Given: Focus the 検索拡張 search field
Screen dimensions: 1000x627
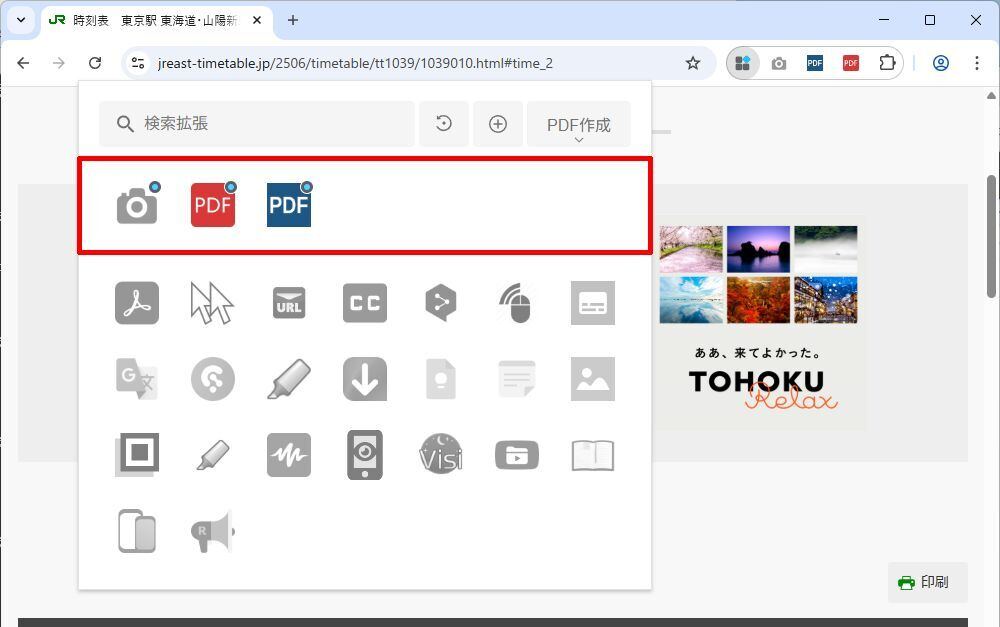Looking at the screenshot, I should (x=256, y=124).
